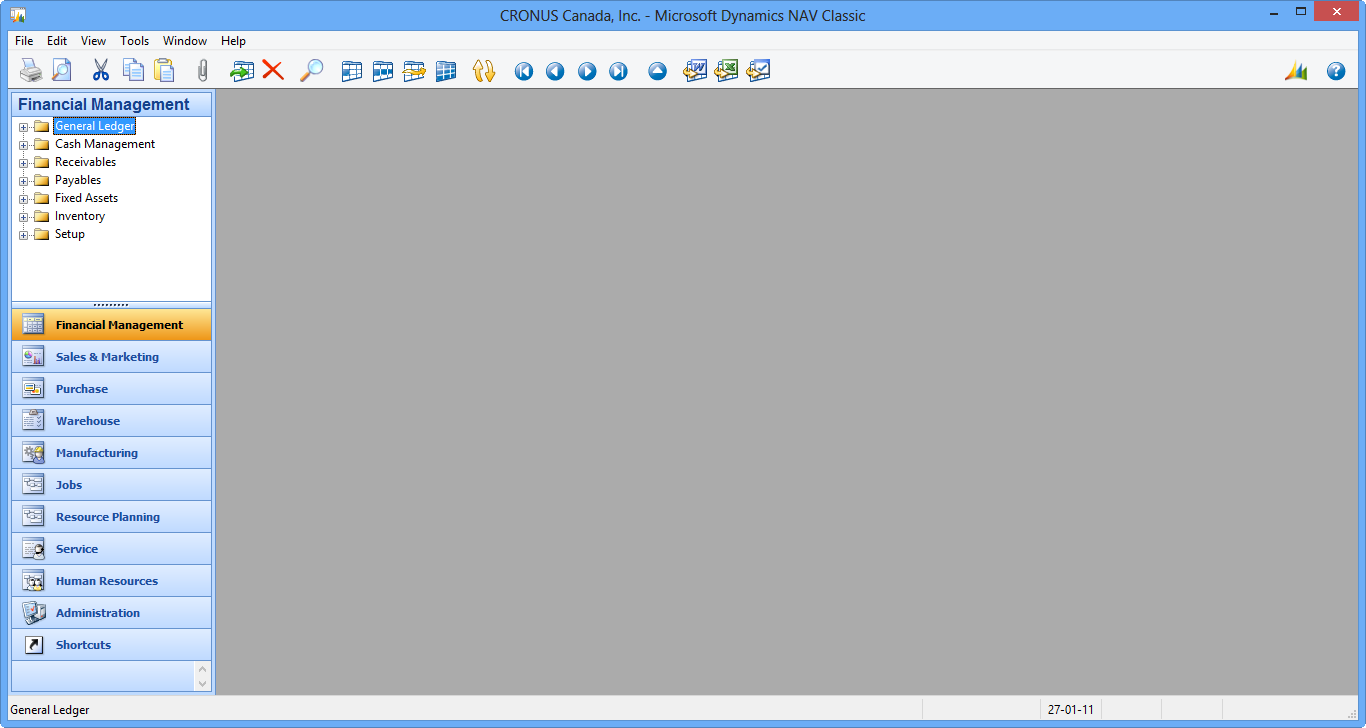Click the navigation pane splitter dots

click(111, 305)
